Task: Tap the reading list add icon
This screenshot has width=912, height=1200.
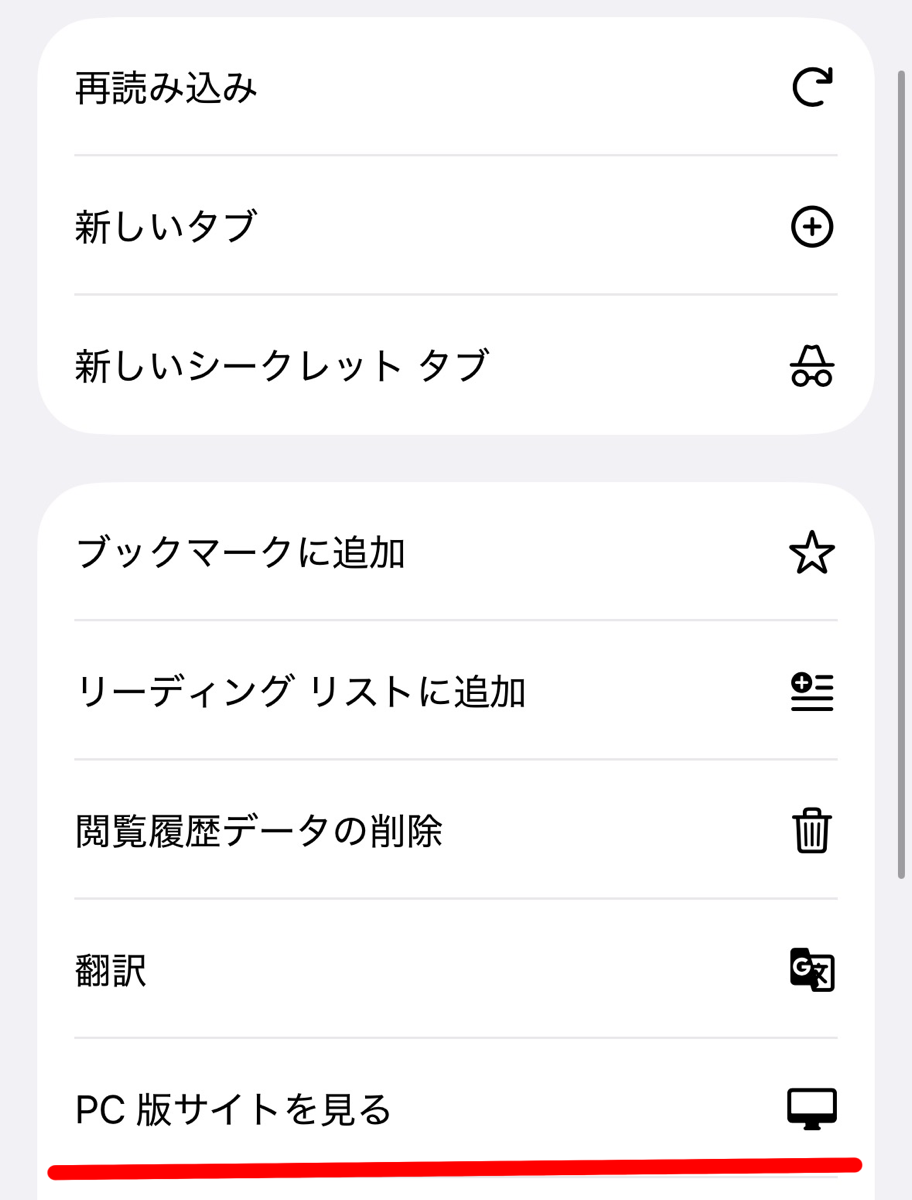Action: tap(812, 692)
